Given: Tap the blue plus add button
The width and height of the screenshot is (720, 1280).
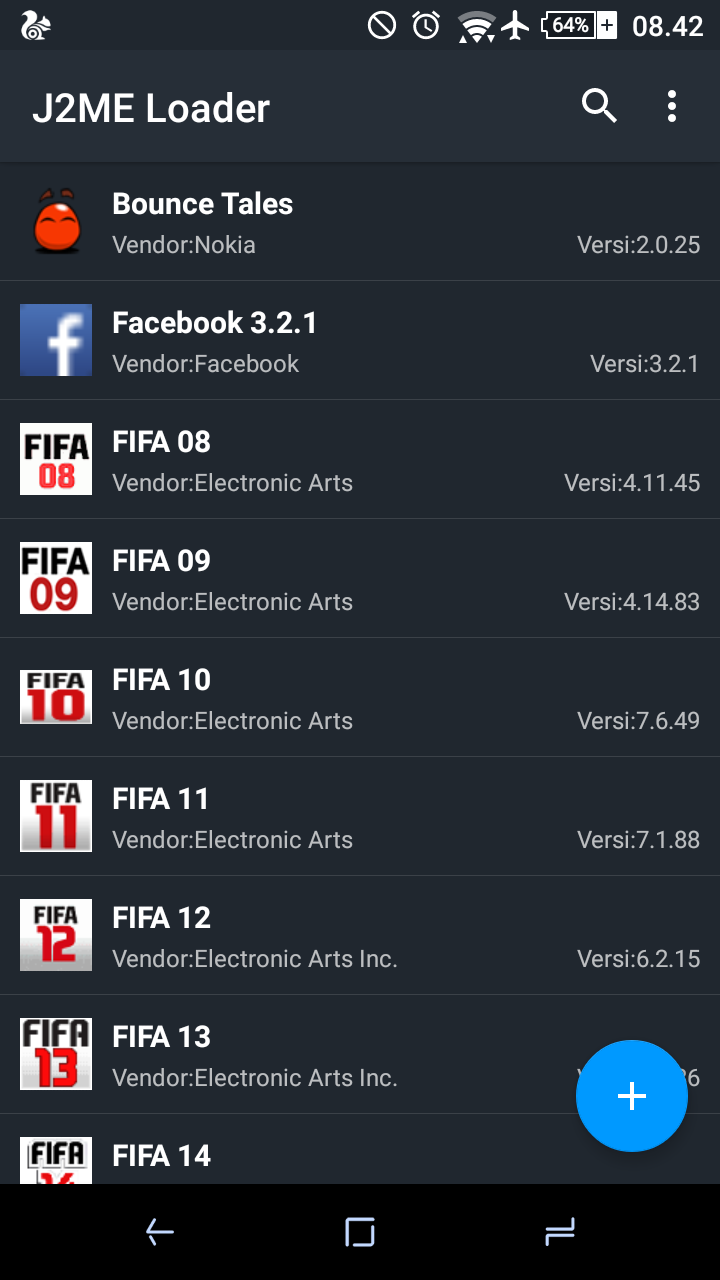Looking at the screenshot, I should tap(632, 1096).
